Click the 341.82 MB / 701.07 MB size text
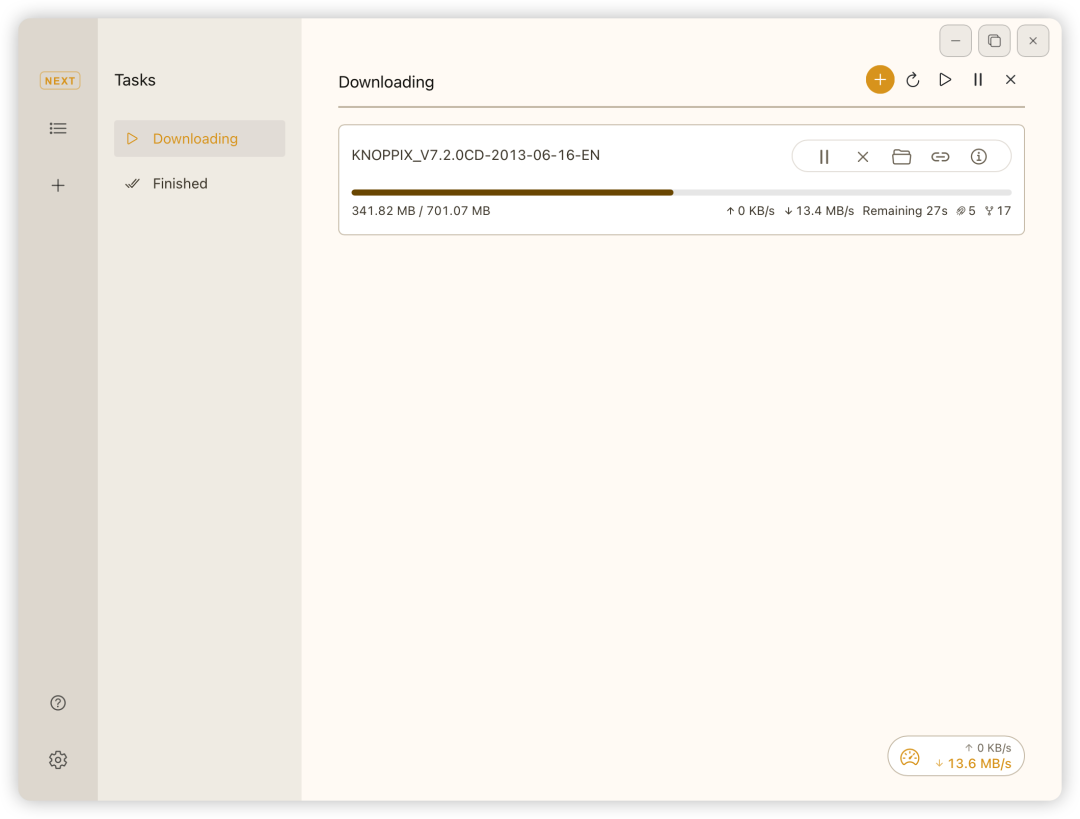The image size is (1080, 819). tap(421, 211)
